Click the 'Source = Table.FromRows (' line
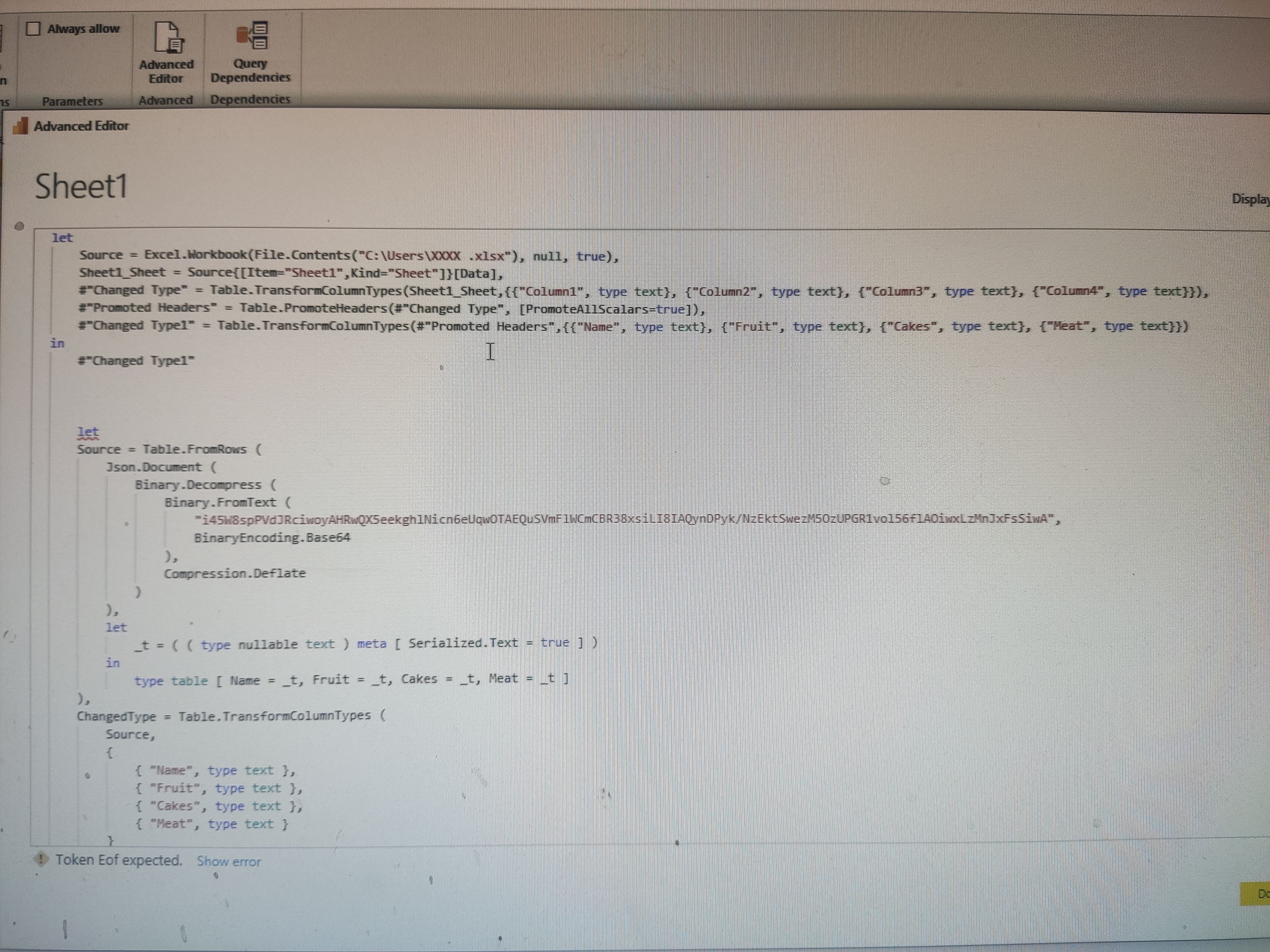Viewport: 1270px width, 952px height. click(169, 449)
